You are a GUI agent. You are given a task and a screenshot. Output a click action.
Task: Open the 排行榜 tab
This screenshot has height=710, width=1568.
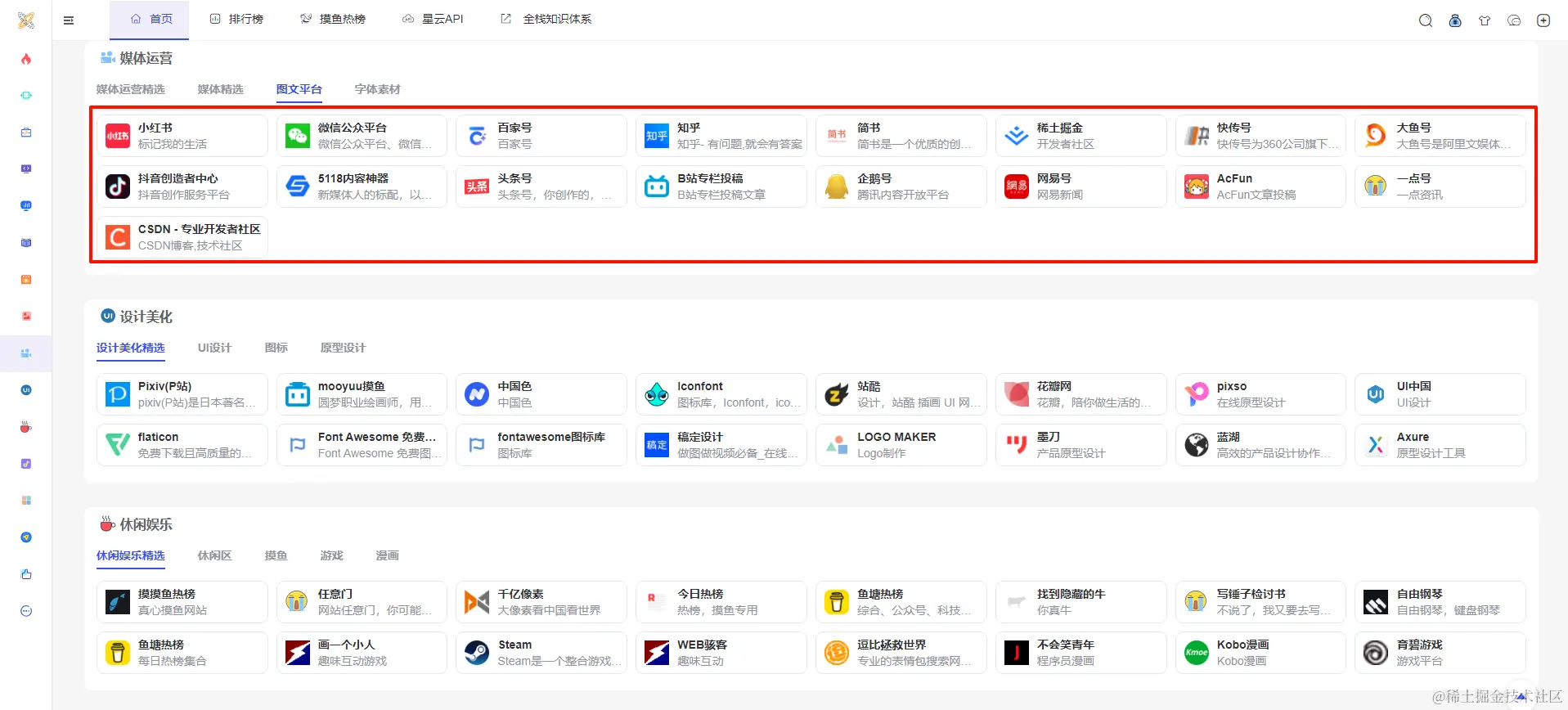236,20
